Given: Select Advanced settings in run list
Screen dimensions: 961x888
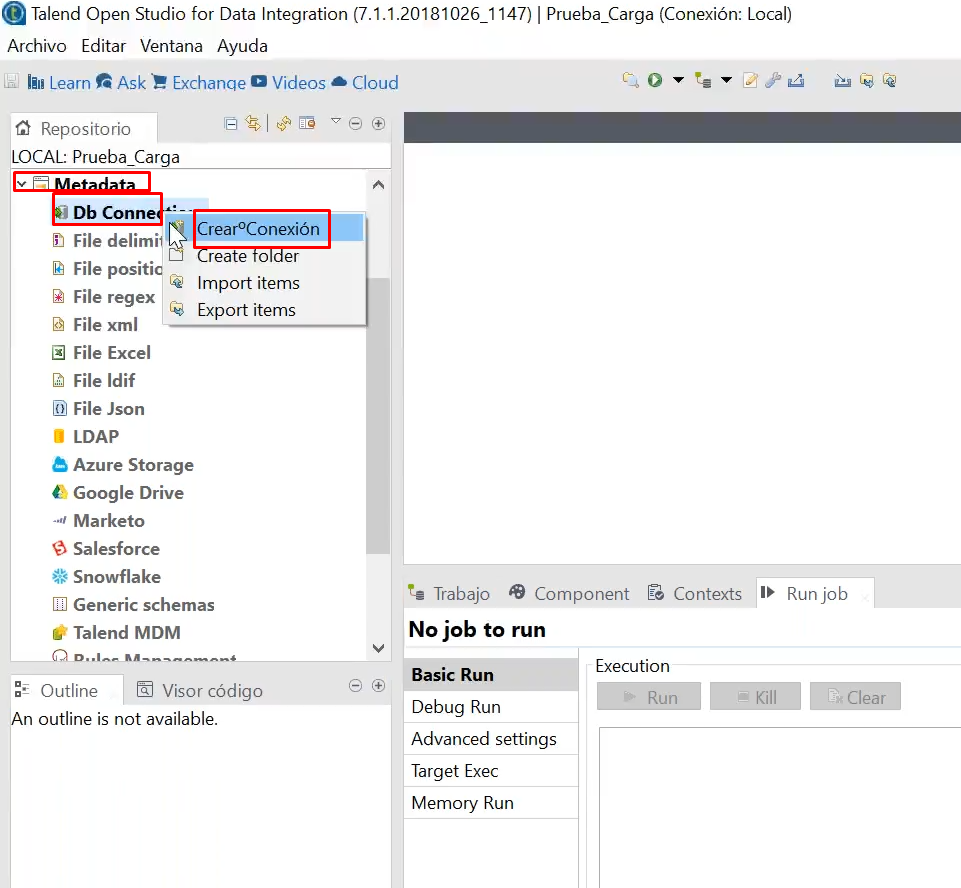Looking at the screenshot, I should [x=491, y=738].
